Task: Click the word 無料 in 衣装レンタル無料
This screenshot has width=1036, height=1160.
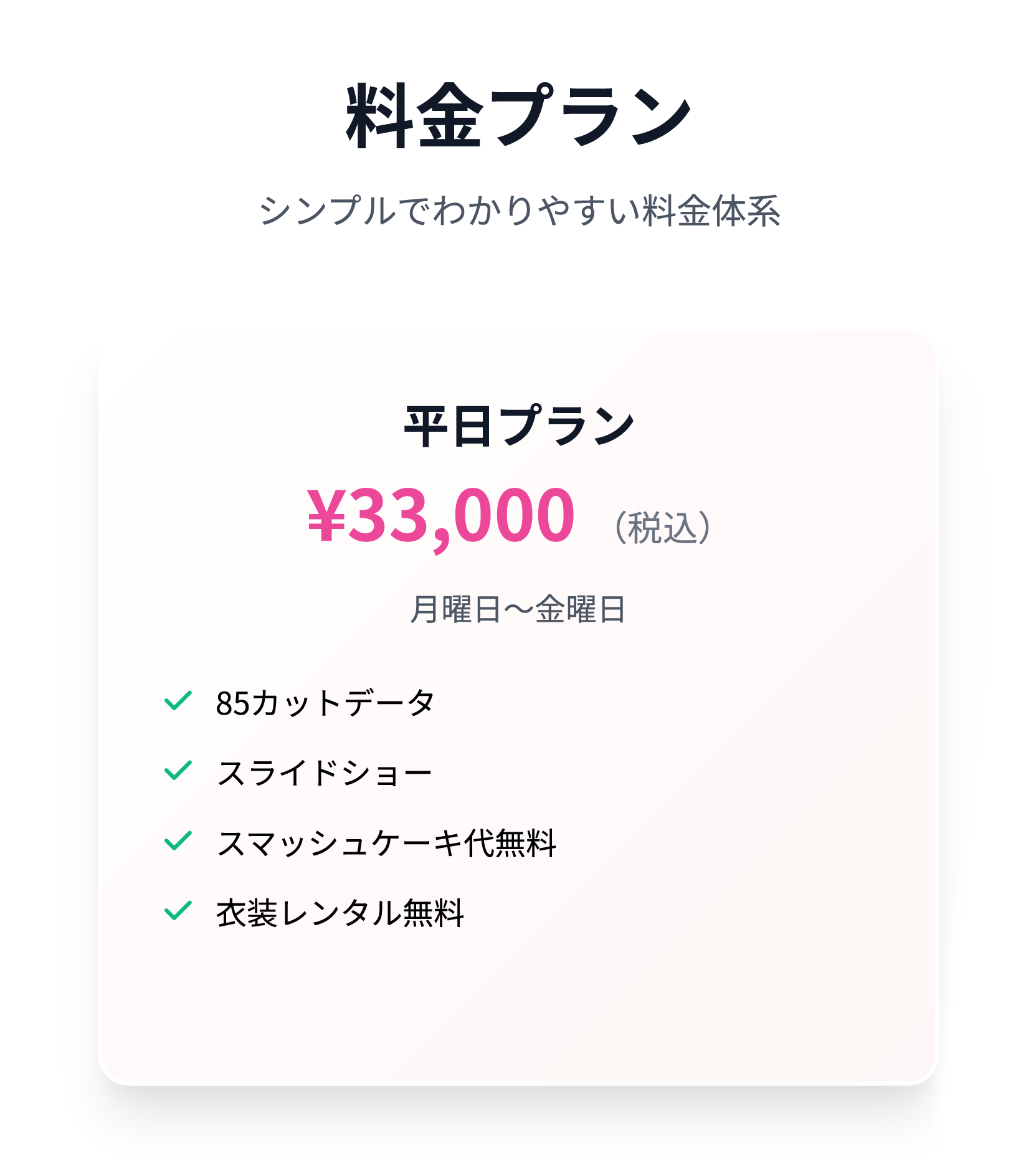Action: [434, 913]
